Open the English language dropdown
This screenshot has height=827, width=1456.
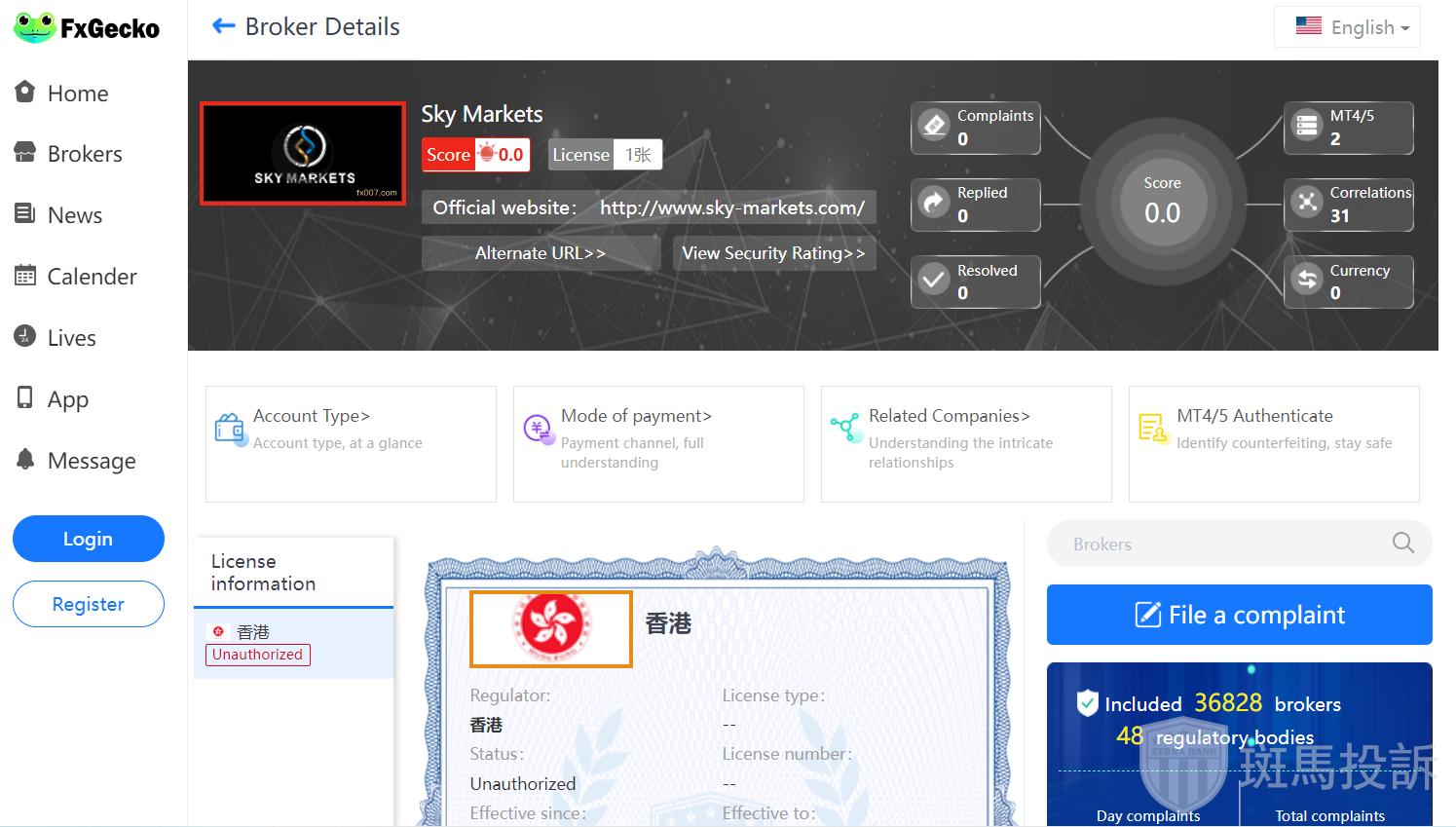[1347, 27]
